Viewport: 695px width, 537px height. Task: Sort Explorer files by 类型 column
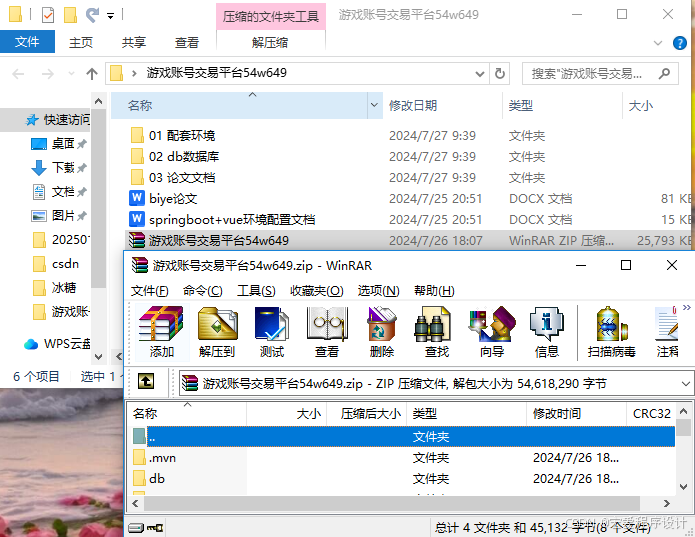(x=562, y=105)
